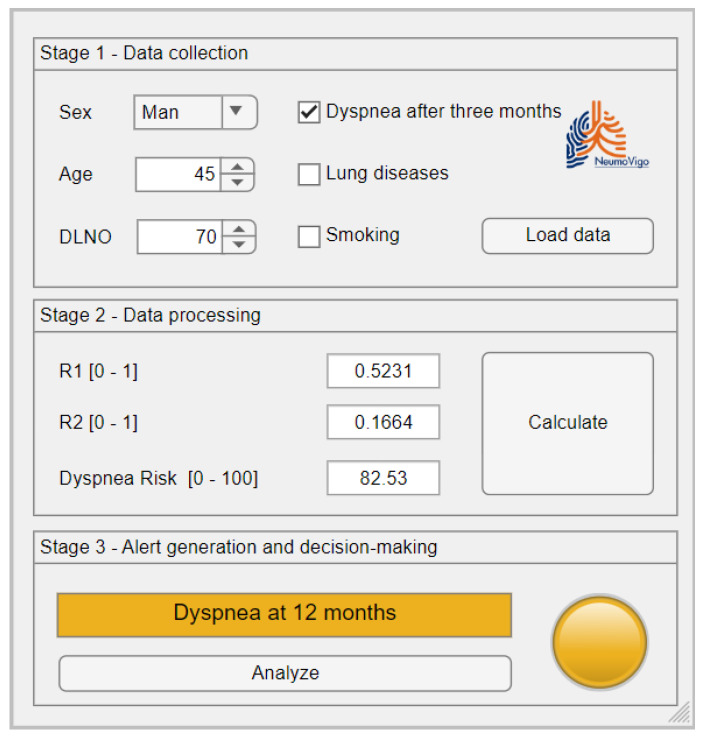This screenshot has height=739, width=703.
Task: Decrease DLNO using down spinner arrow
Action: click(238, 245)
